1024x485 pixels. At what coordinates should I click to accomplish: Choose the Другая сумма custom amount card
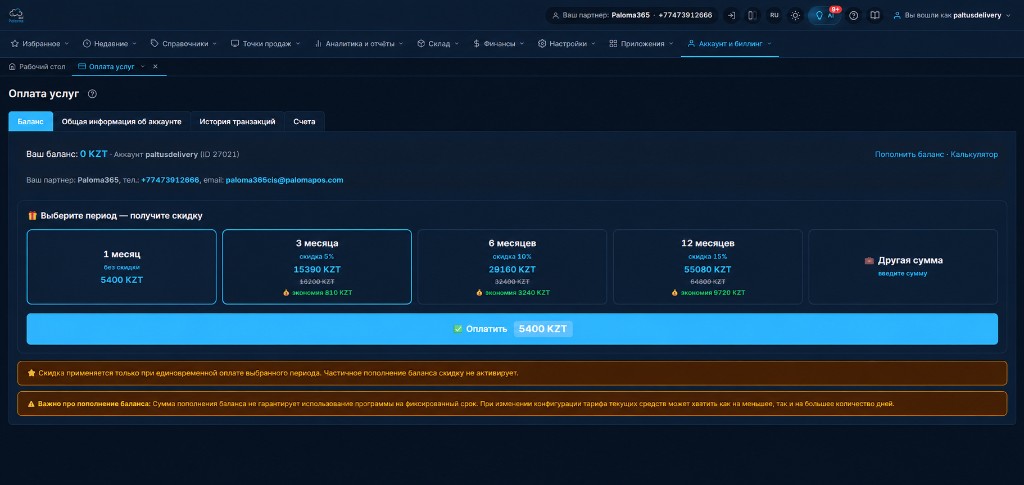[903, 266]
